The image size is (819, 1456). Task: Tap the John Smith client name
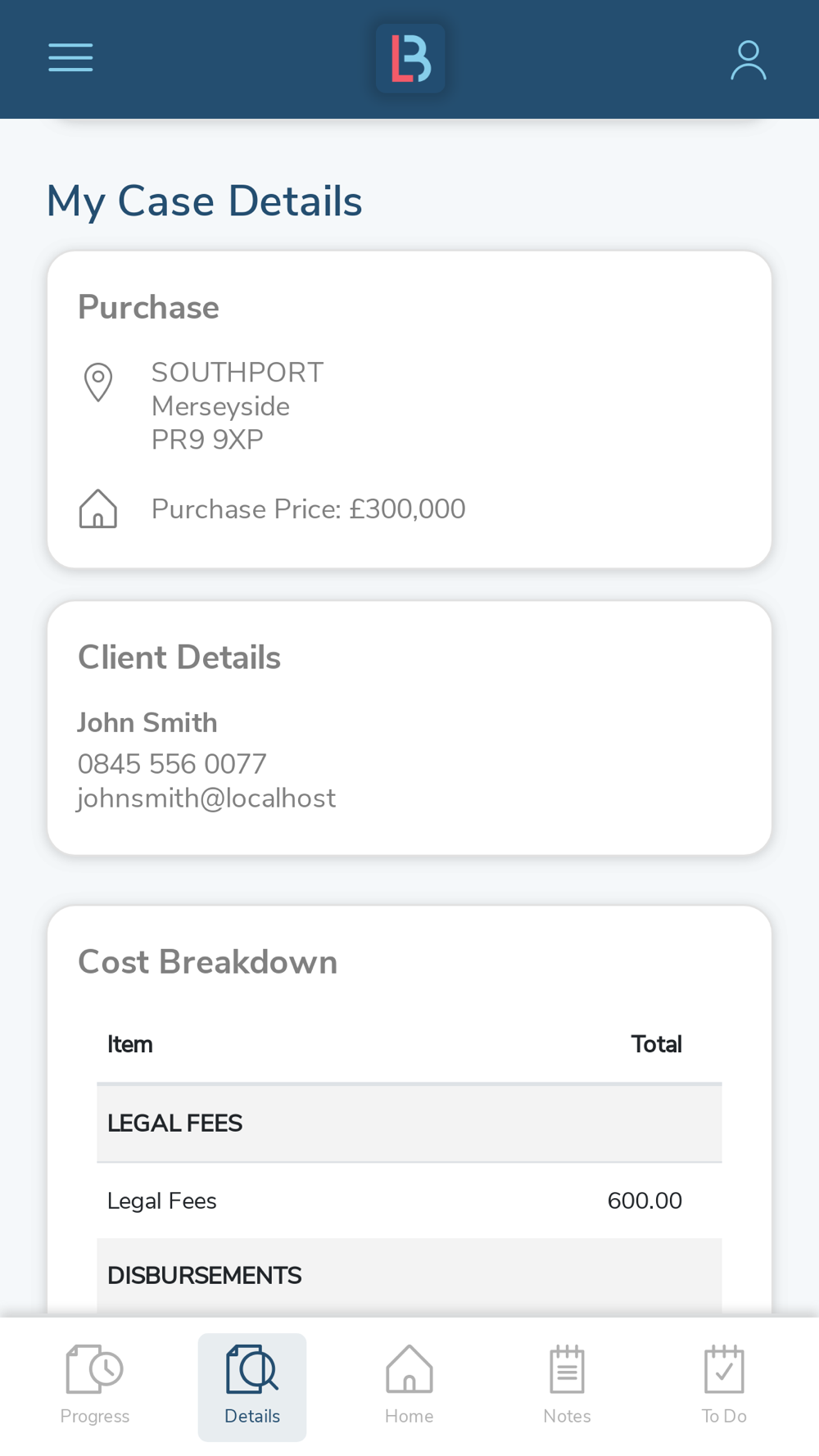pos(147,723)
